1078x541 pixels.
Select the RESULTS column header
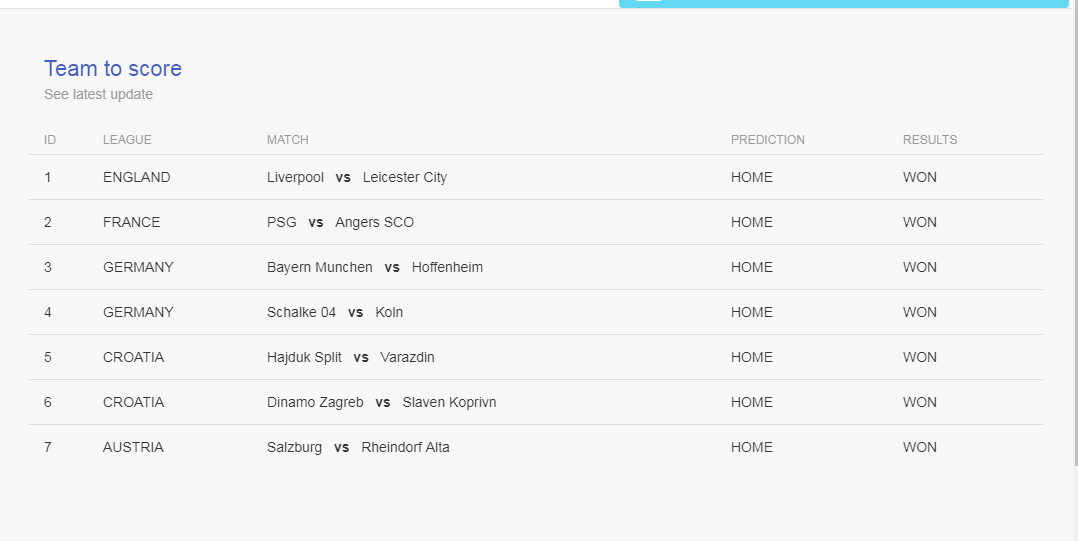930,140
